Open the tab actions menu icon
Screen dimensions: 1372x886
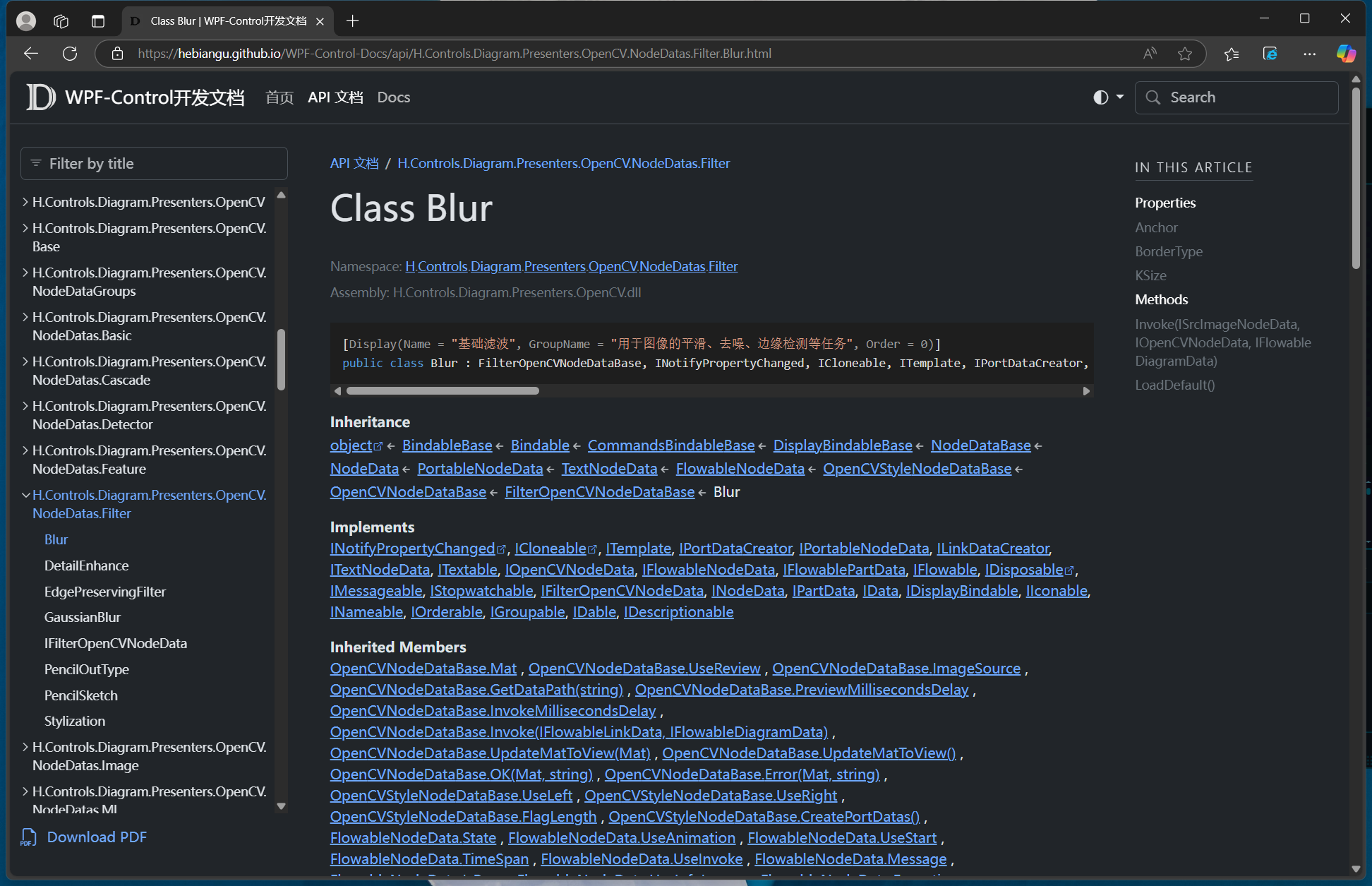98,21
